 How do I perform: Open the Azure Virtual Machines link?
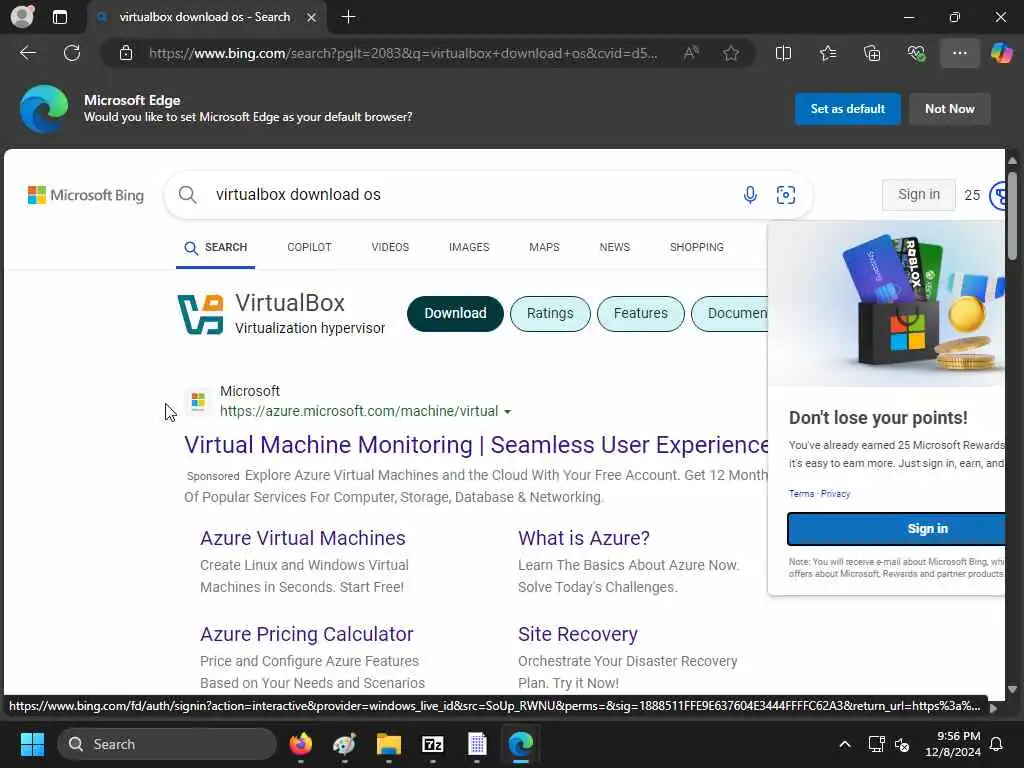click(302, 538)
